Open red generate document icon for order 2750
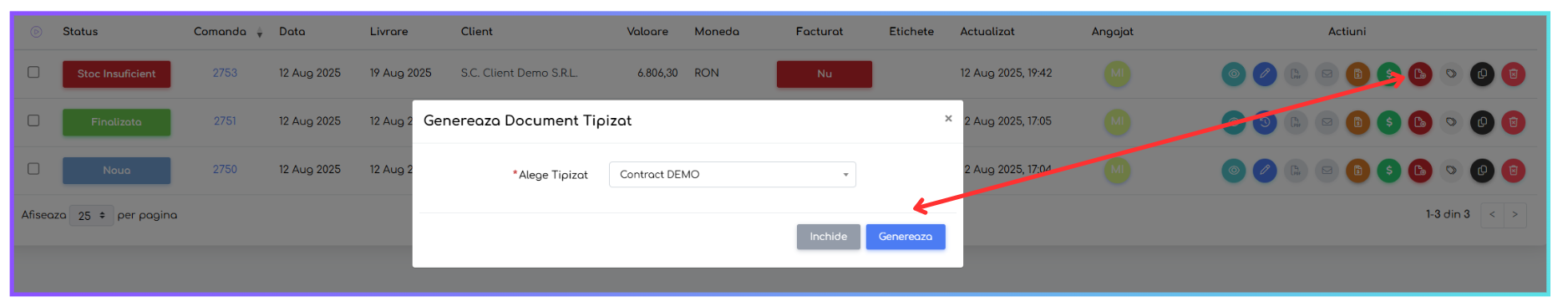 1420,171
